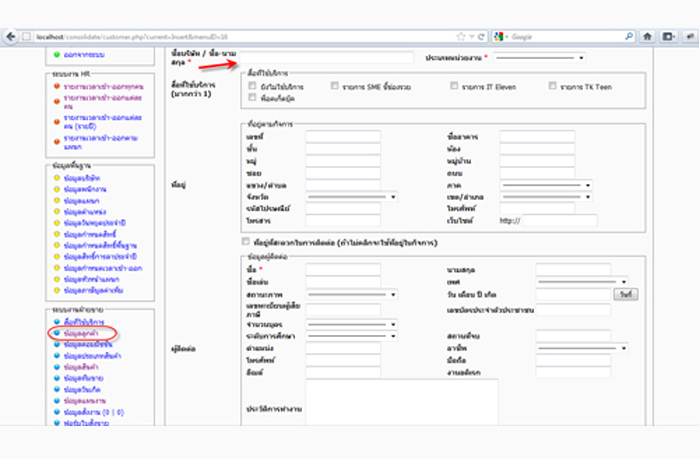The width and height of the screenshot is (700, 459).
Task: Open the ข้อมูลตำแหน่ง position data link
Action: (x=85, y=212)
